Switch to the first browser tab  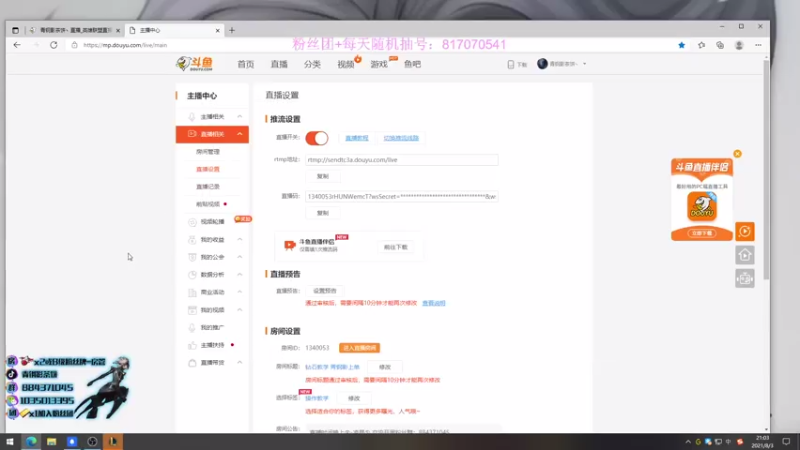click(74, 31)
